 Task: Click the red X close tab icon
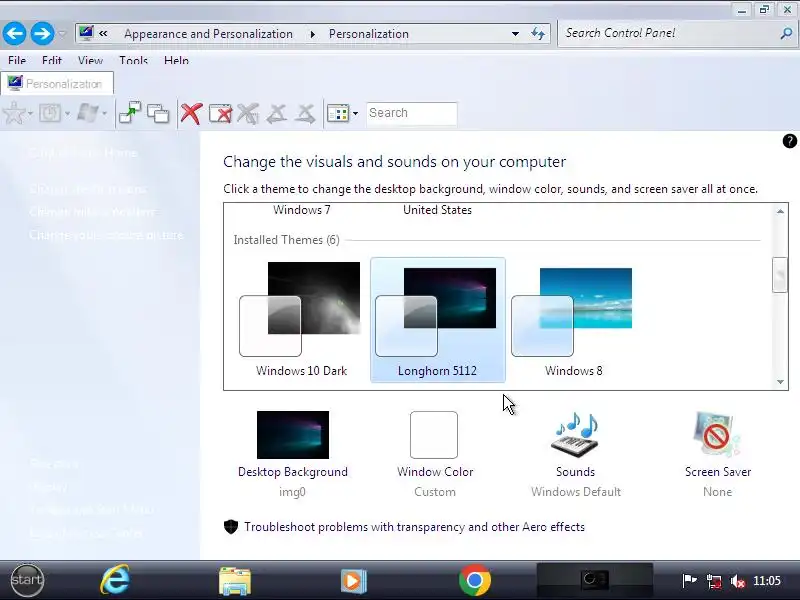point(191,113)
